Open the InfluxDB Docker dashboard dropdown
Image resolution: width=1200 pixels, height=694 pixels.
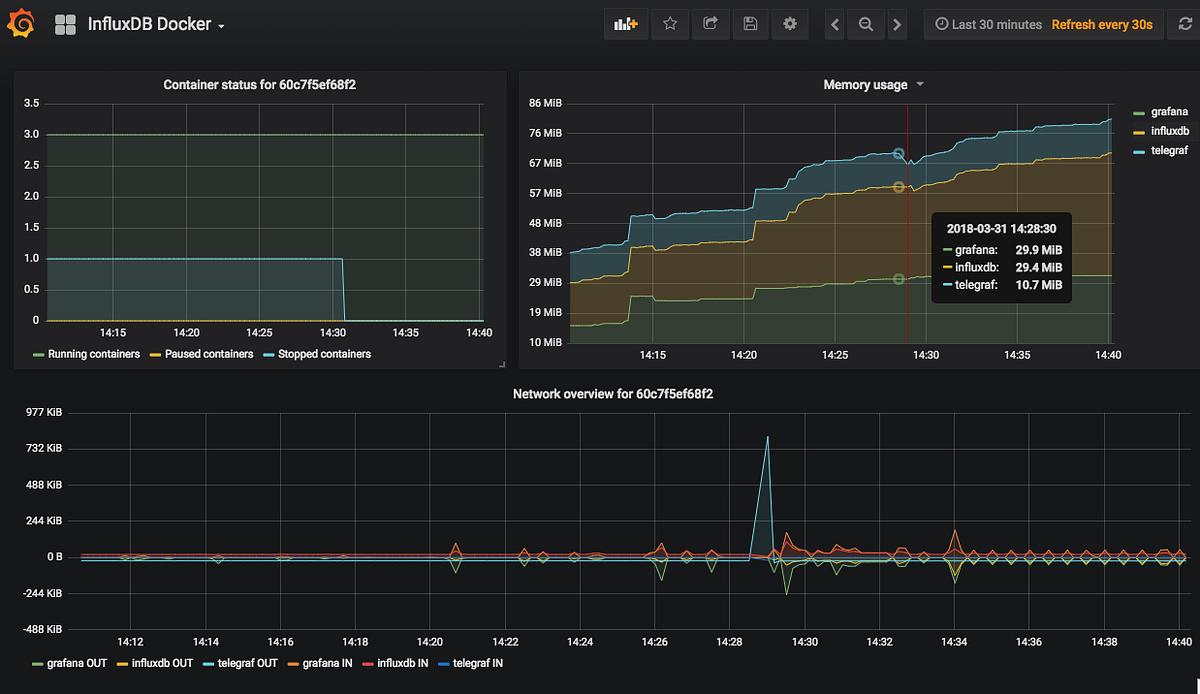[x=156, y=24]
